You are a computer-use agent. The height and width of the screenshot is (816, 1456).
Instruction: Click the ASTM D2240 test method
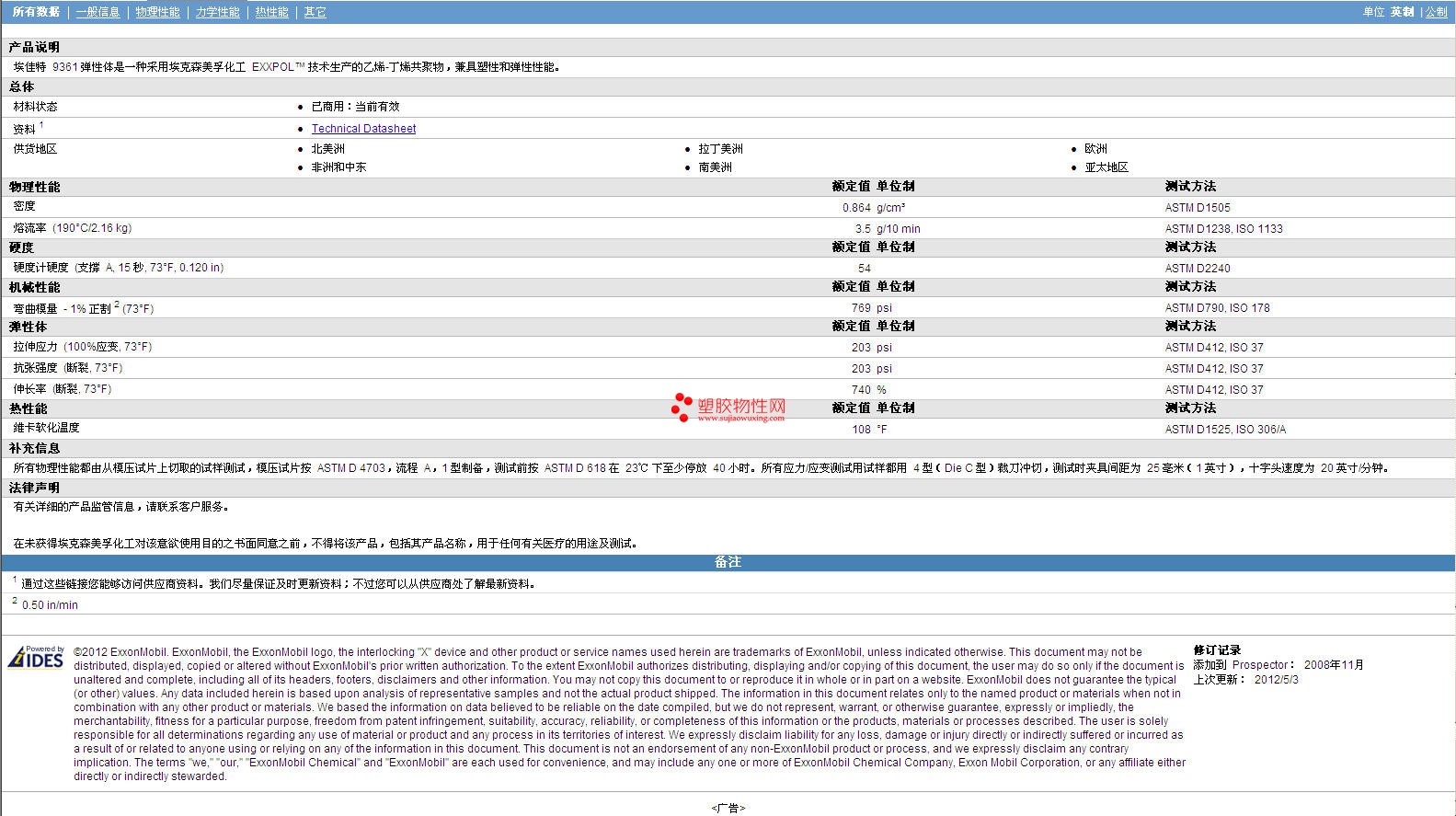coord(1198,269)
